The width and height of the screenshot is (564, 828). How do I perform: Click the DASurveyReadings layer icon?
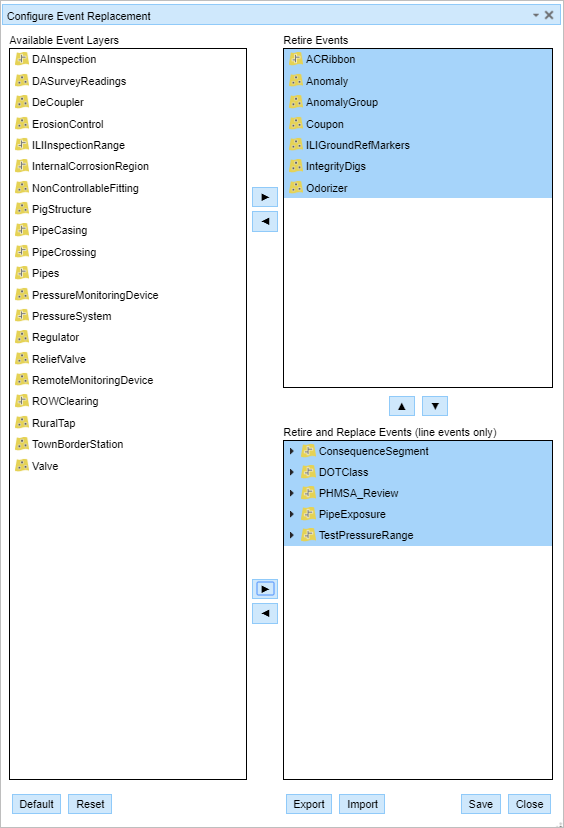pyautogui.click(x=22, y=80)
